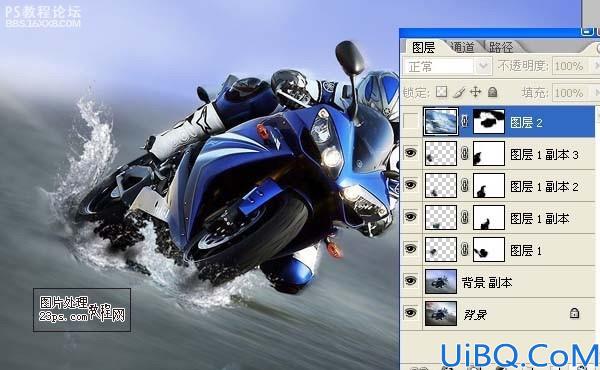Screen dimensions: 600x370
Task: Click link icon on 图层 1 副本 2
Action: 465,186
